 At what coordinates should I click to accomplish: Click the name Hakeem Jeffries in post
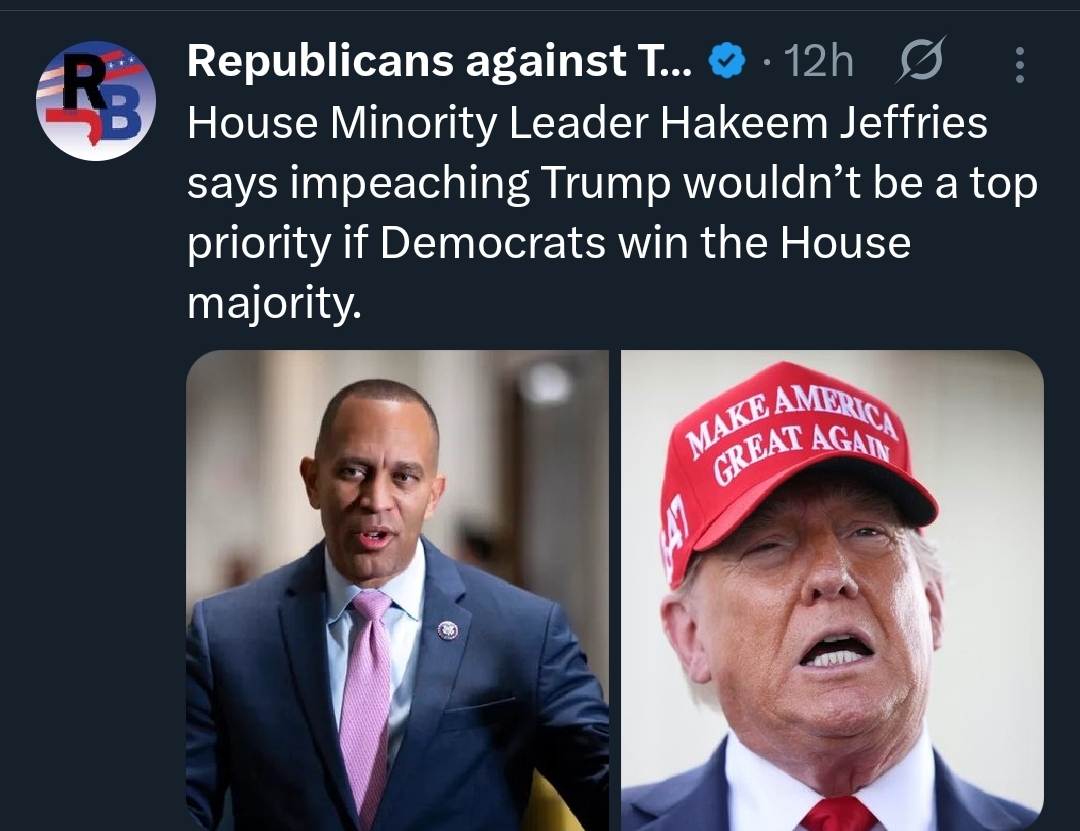[x=824, y=123]
